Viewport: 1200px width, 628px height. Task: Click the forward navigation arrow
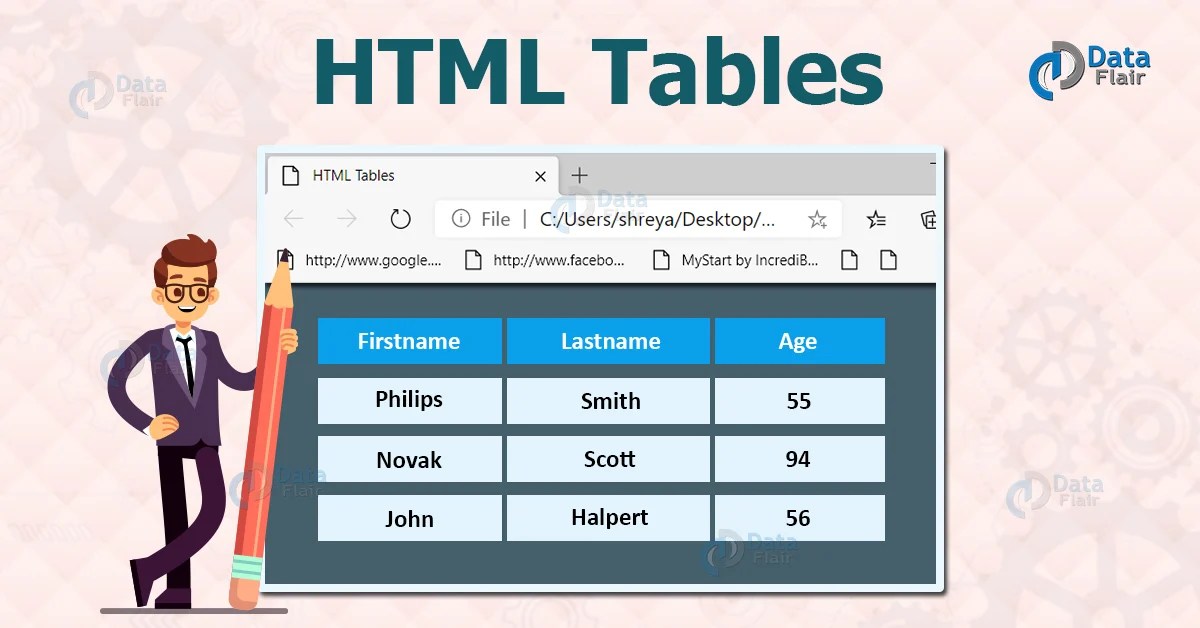point(345,219)
